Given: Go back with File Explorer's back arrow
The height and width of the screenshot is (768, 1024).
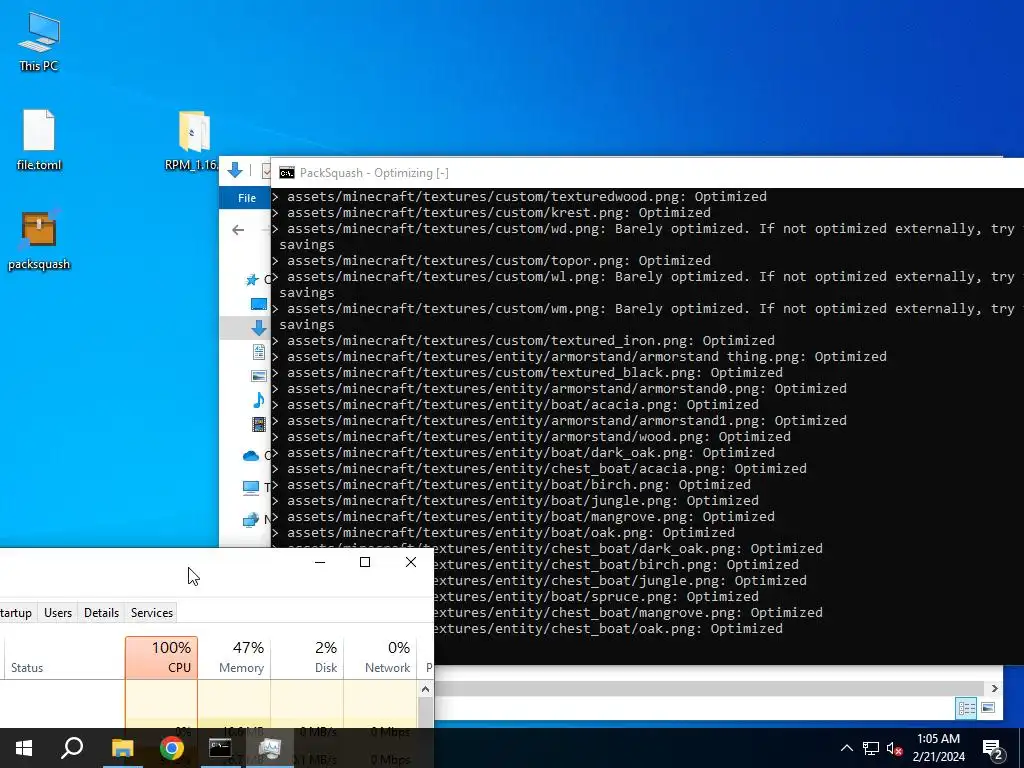Looking at the screenshot, I should (238, 230).
